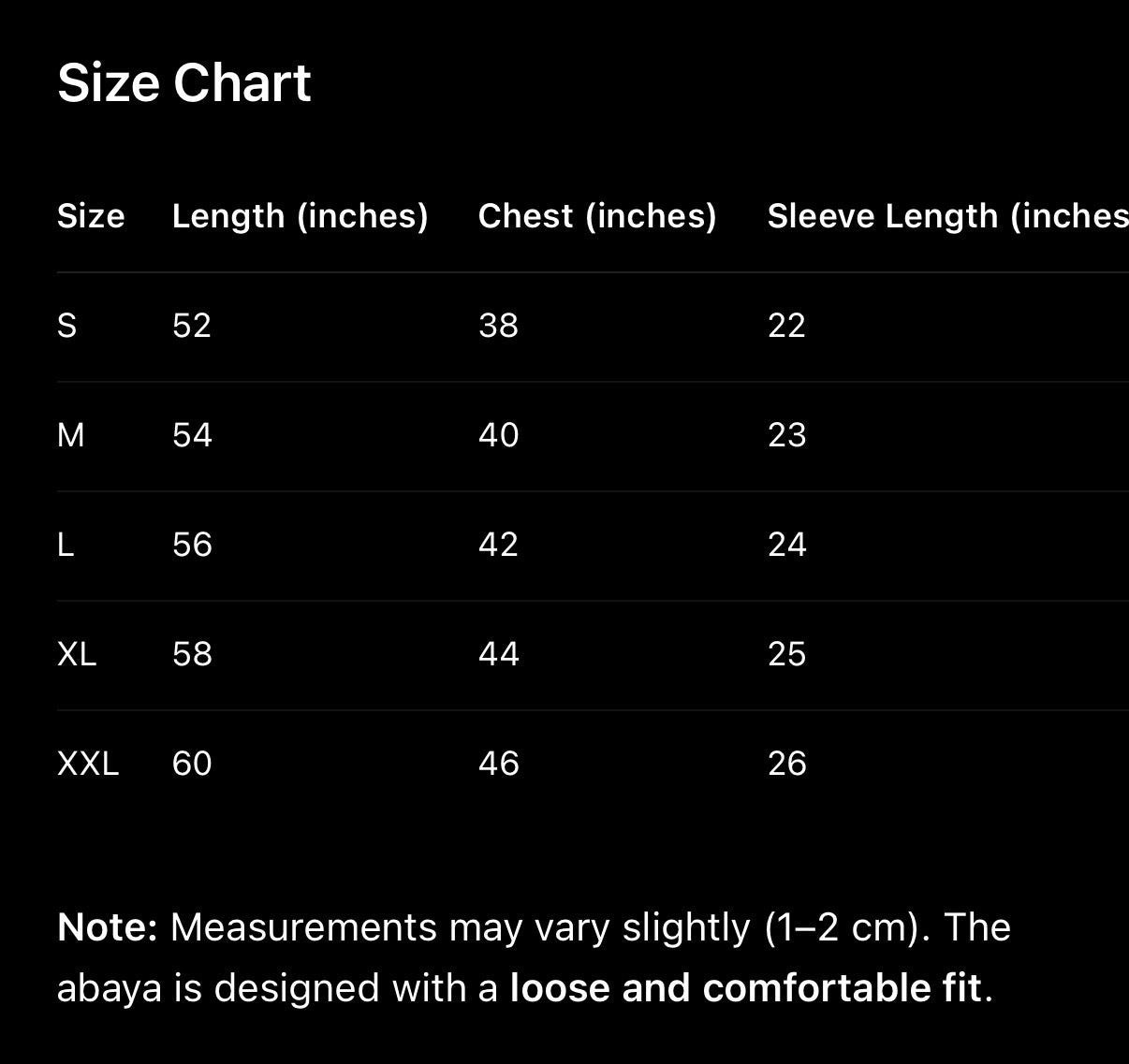This screenshot has height=1064, width=1129.
Task: Click the S size row label
Action: click(x=67, y=326)
